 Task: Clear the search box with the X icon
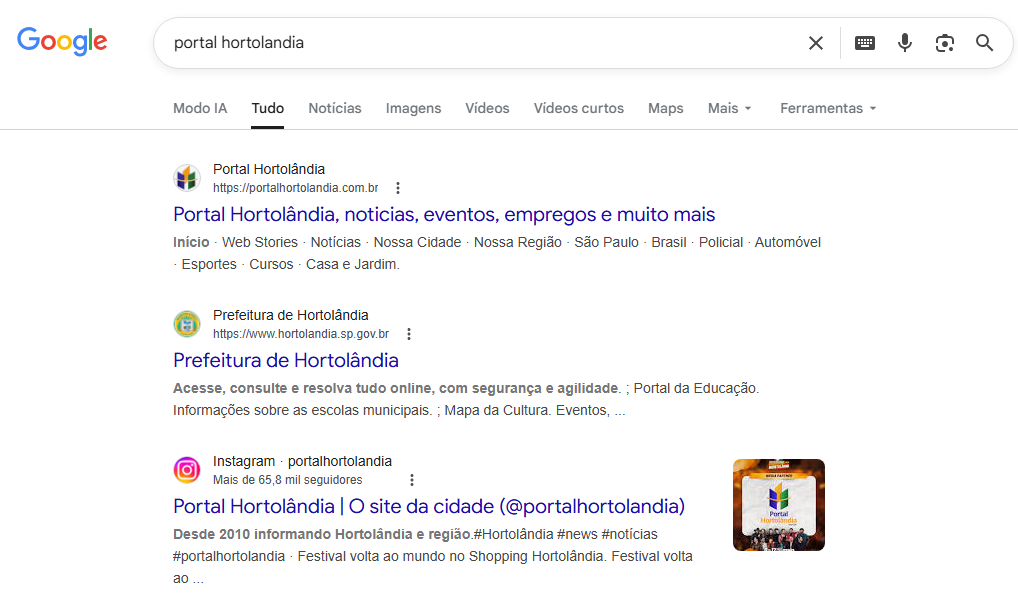coord(815,42)
